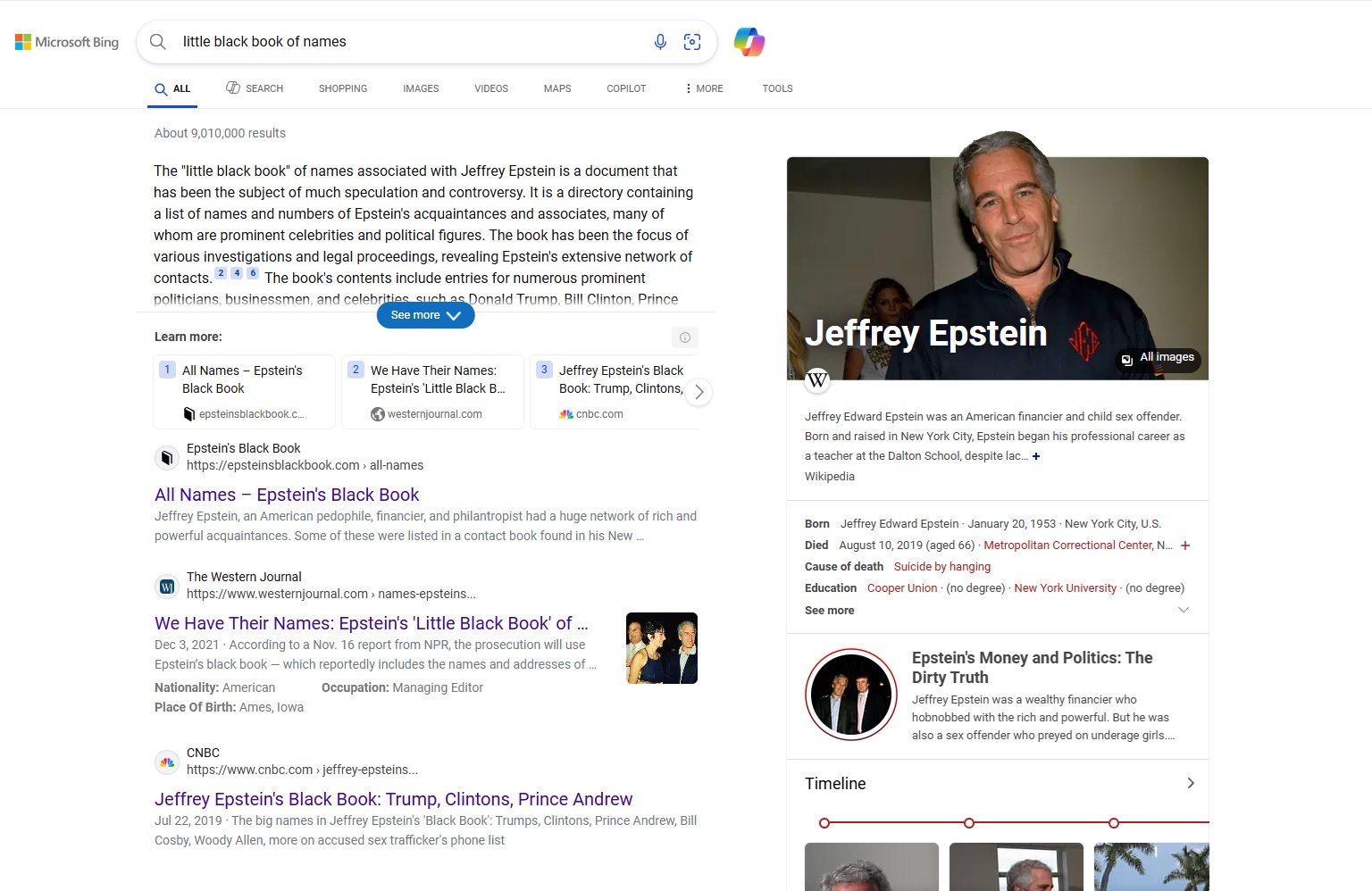Open Cooper Union link

point(902,588)
